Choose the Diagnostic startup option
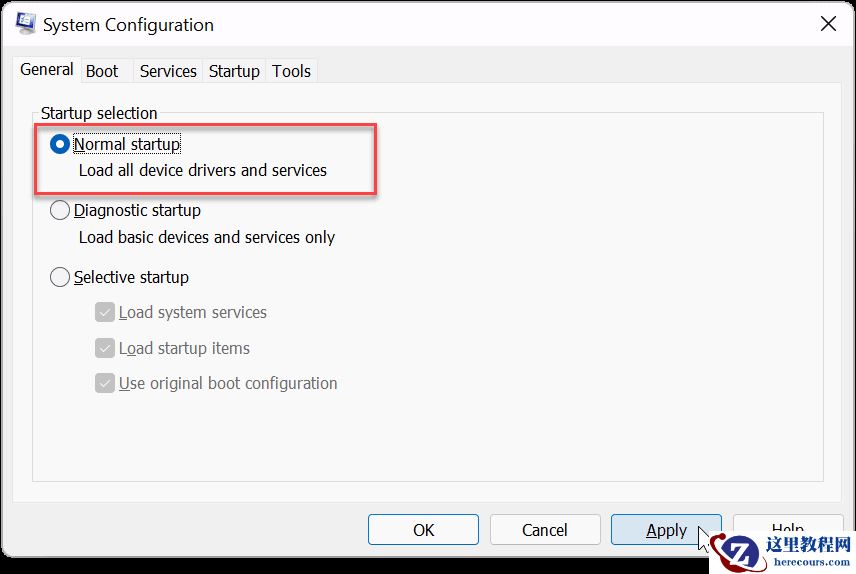The width and height of the screenshot is (856, 574). click(x=60, y=210)
